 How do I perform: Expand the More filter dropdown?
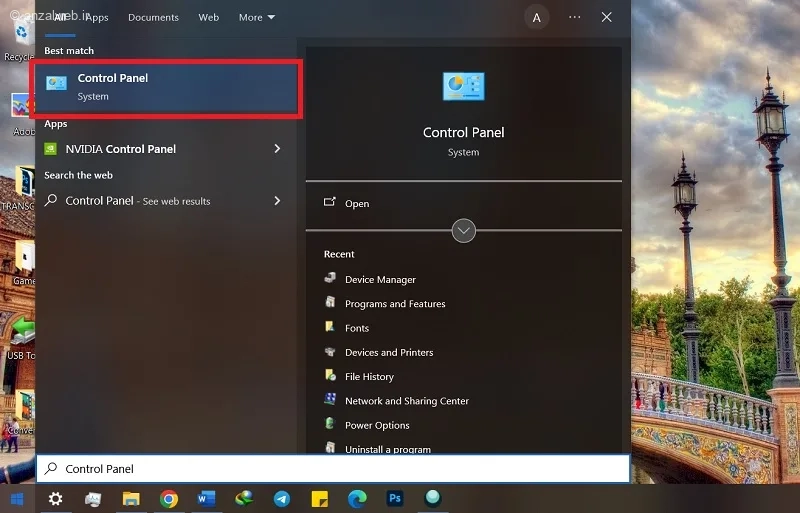[257, 17]
